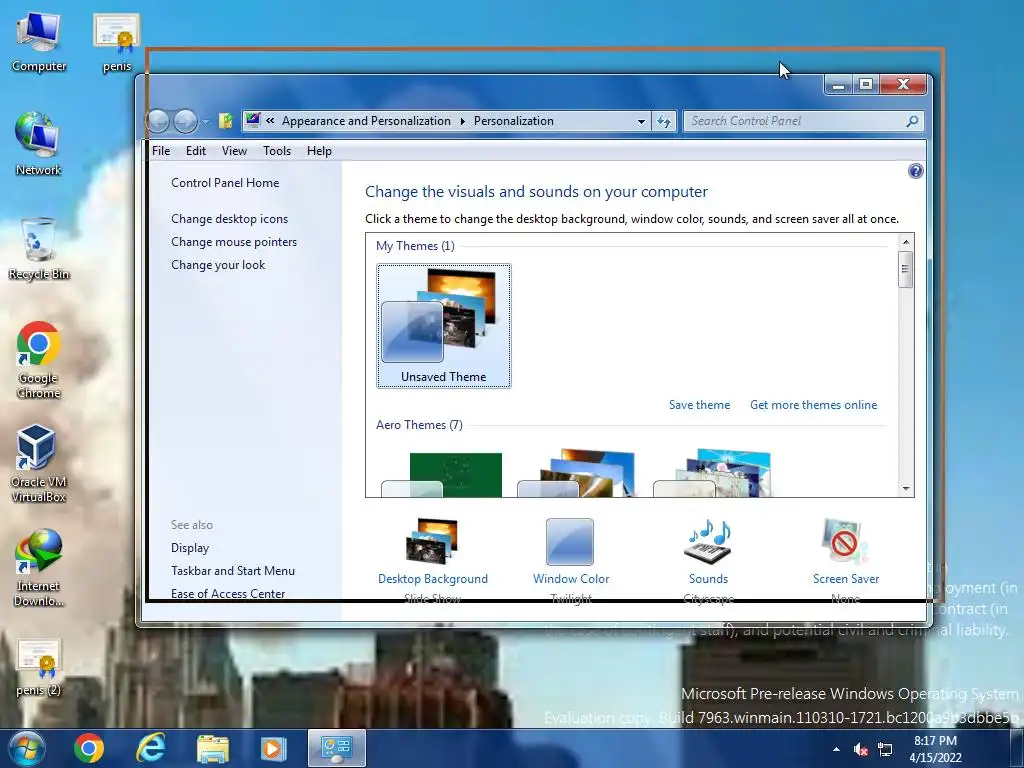The width and height of the screenshot is (1024, 768).
Task: Click the Personalization breadcrumb
Action: pyautogui.click(x=513, y=121)
